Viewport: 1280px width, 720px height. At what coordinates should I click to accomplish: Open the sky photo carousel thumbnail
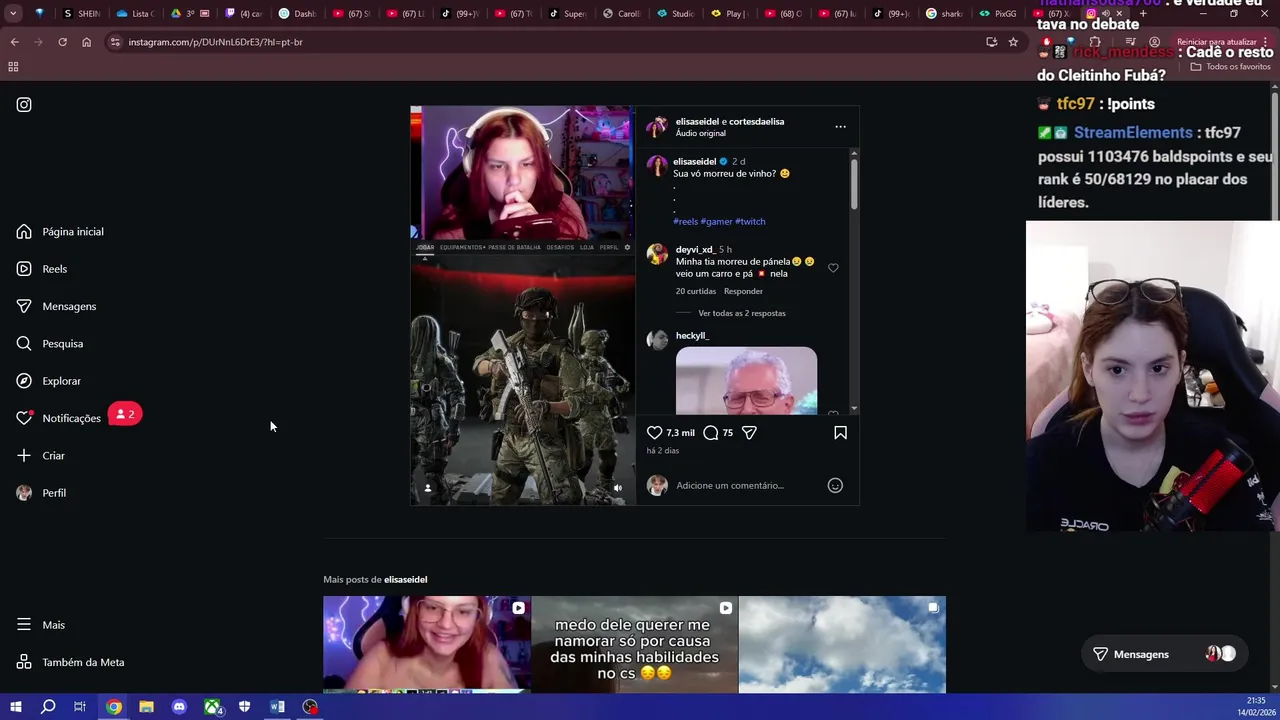coord(842,644)
